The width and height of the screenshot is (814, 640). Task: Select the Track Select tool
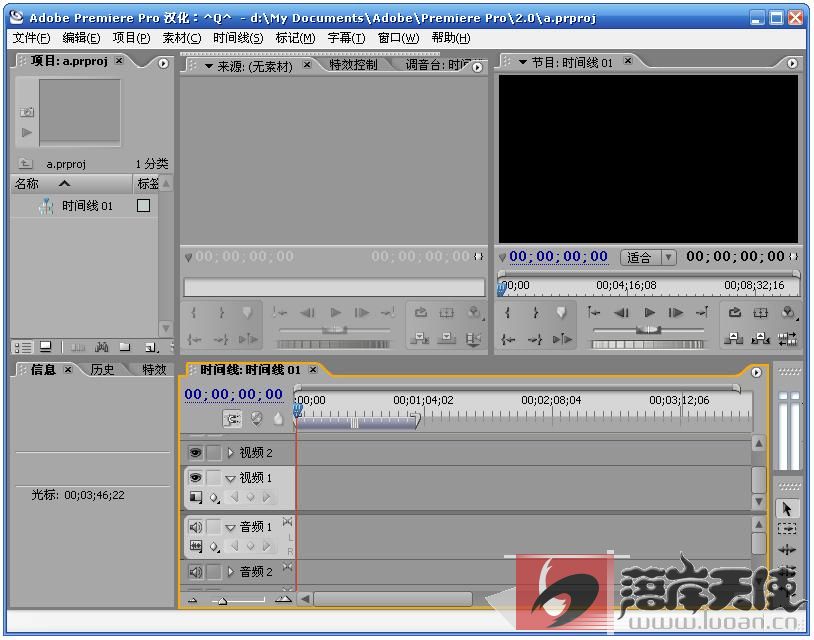coord(787,529)
